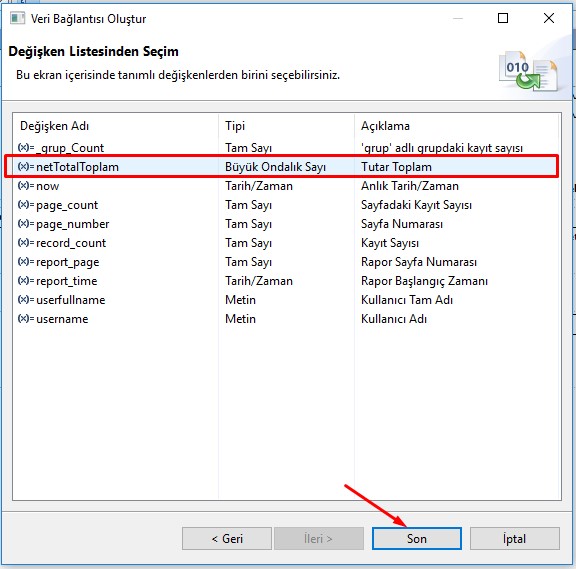Click data binding wizard banner image

(528, 71)
